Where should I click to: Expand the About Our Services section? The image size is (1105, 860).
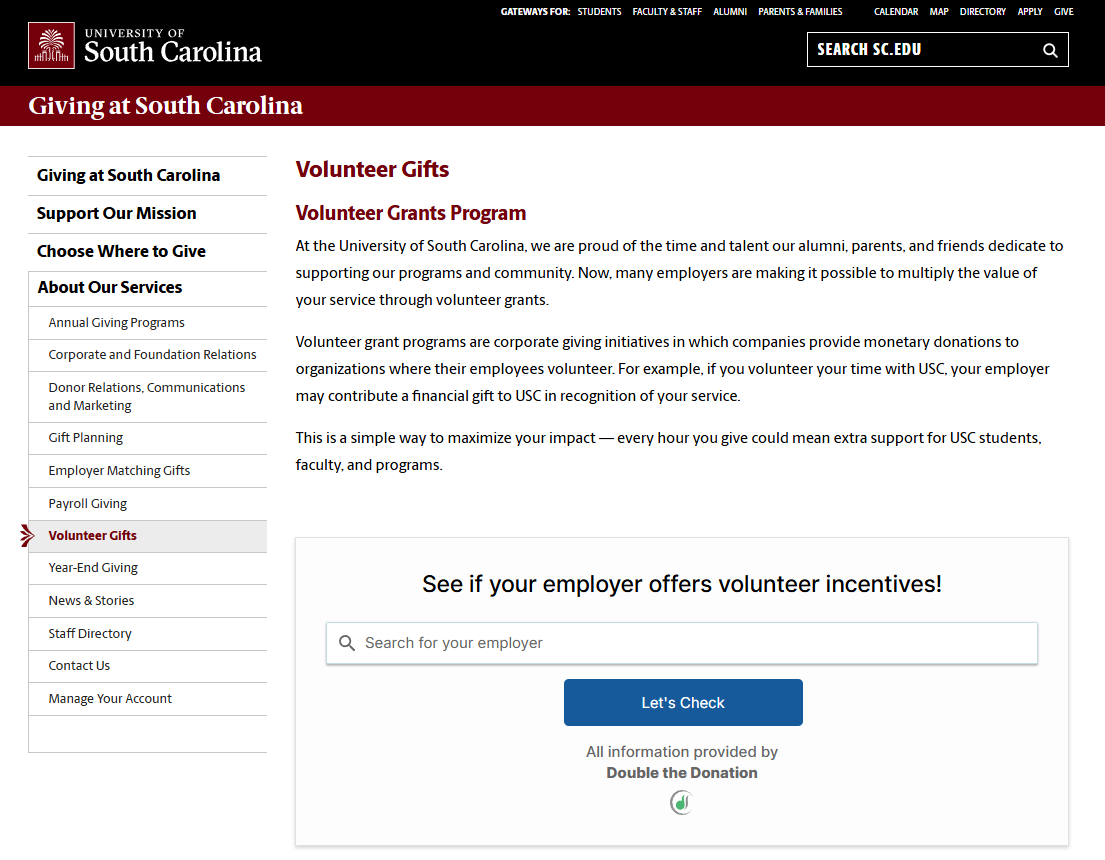coord(110,287)
